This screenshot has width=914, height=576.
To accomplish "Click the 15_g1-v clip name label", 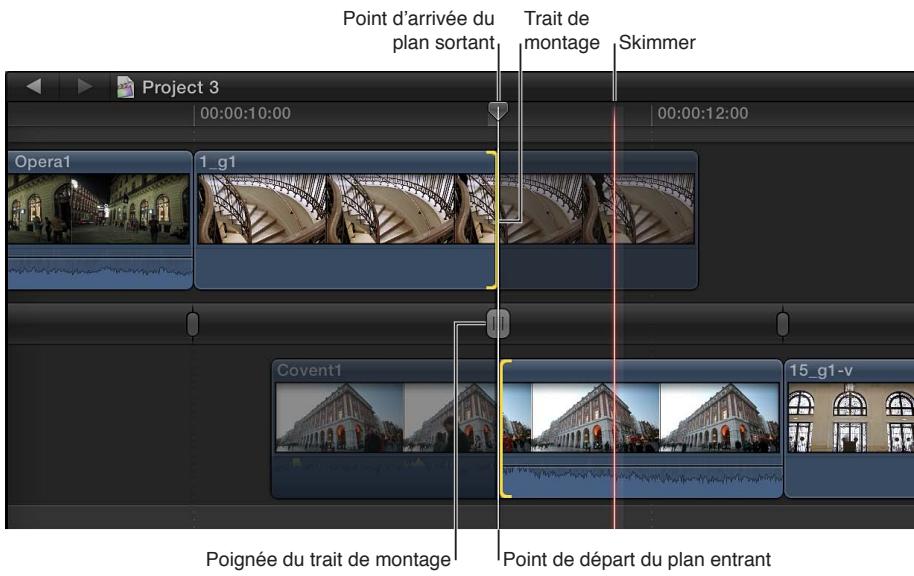I will point(821,370).
